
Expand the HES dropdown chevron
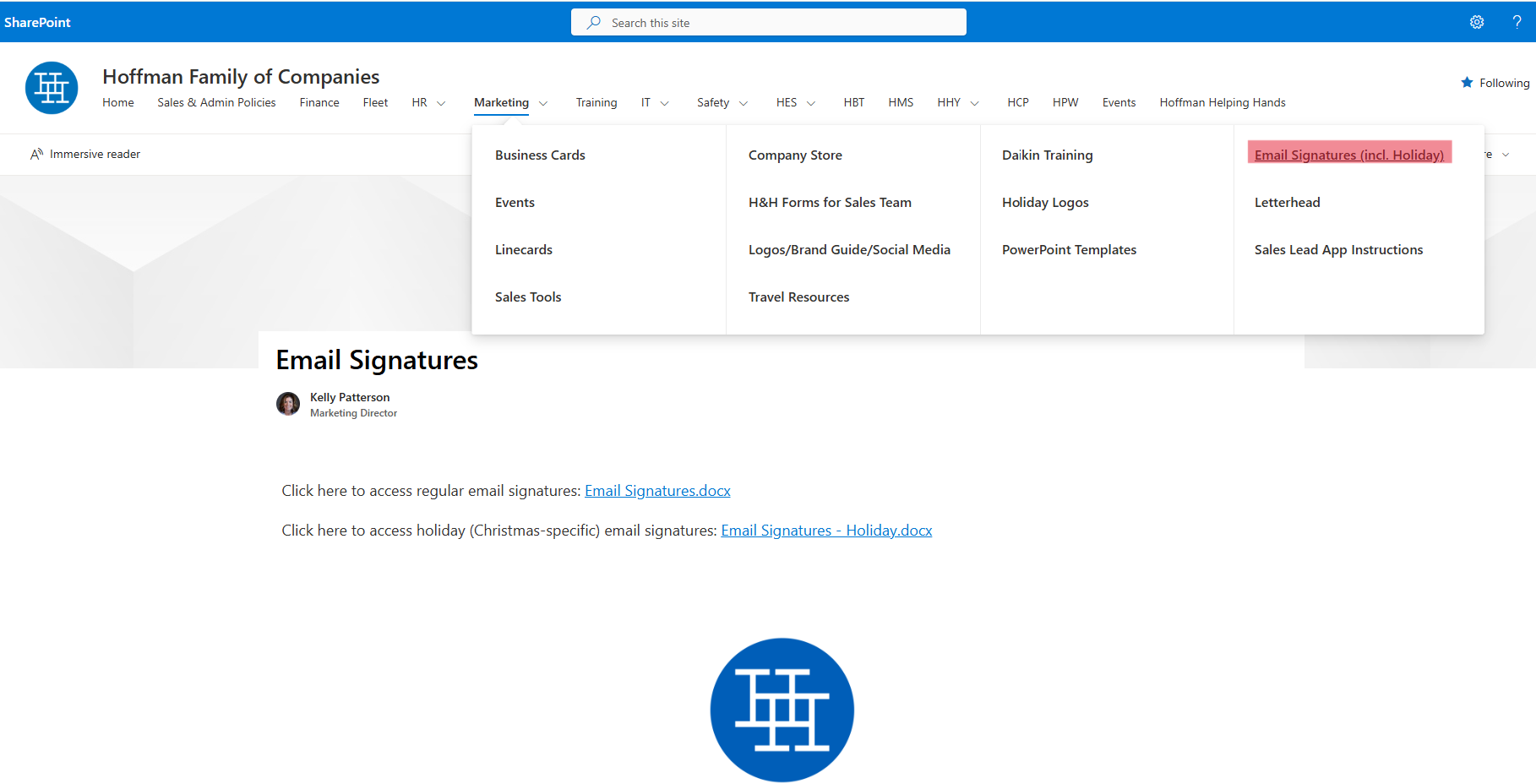pos(811,103)
